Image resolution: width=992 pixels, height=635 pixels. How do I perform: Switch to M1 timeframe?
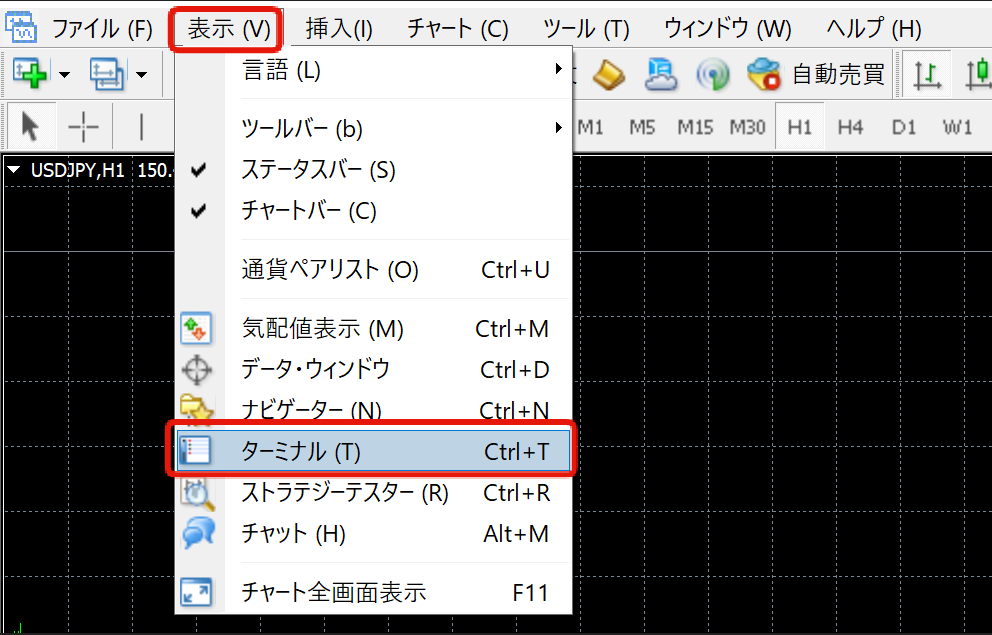click(590, 127)
